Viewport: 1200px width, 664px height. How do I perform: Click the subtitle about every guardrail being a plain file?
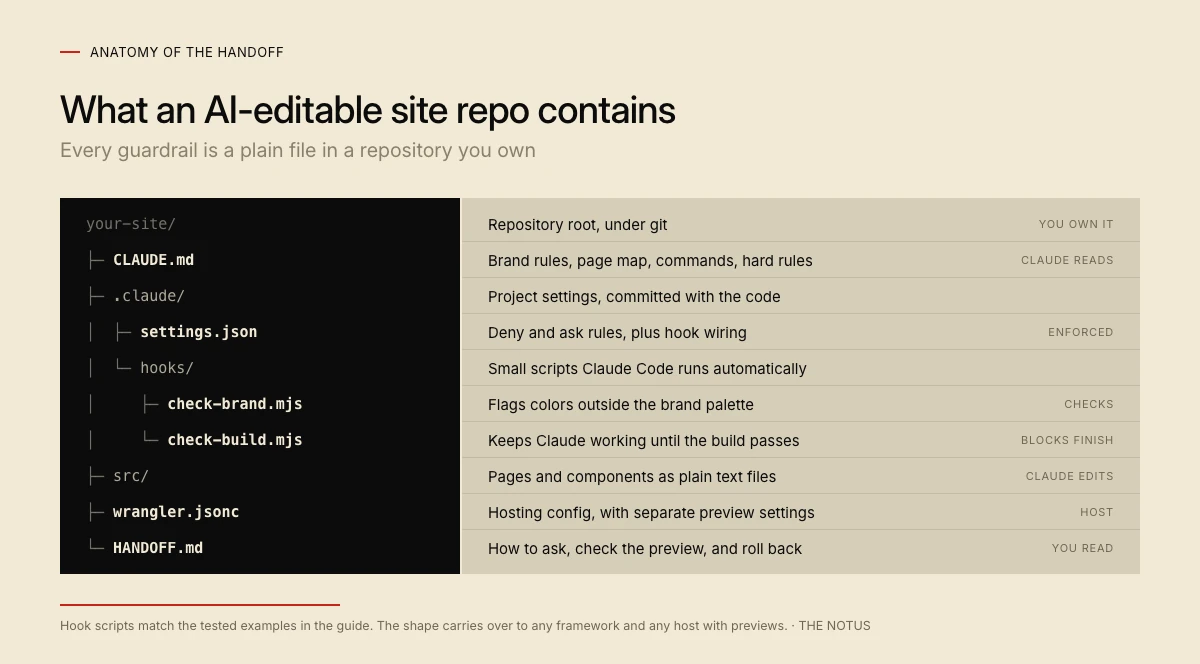tap(298, 150)
